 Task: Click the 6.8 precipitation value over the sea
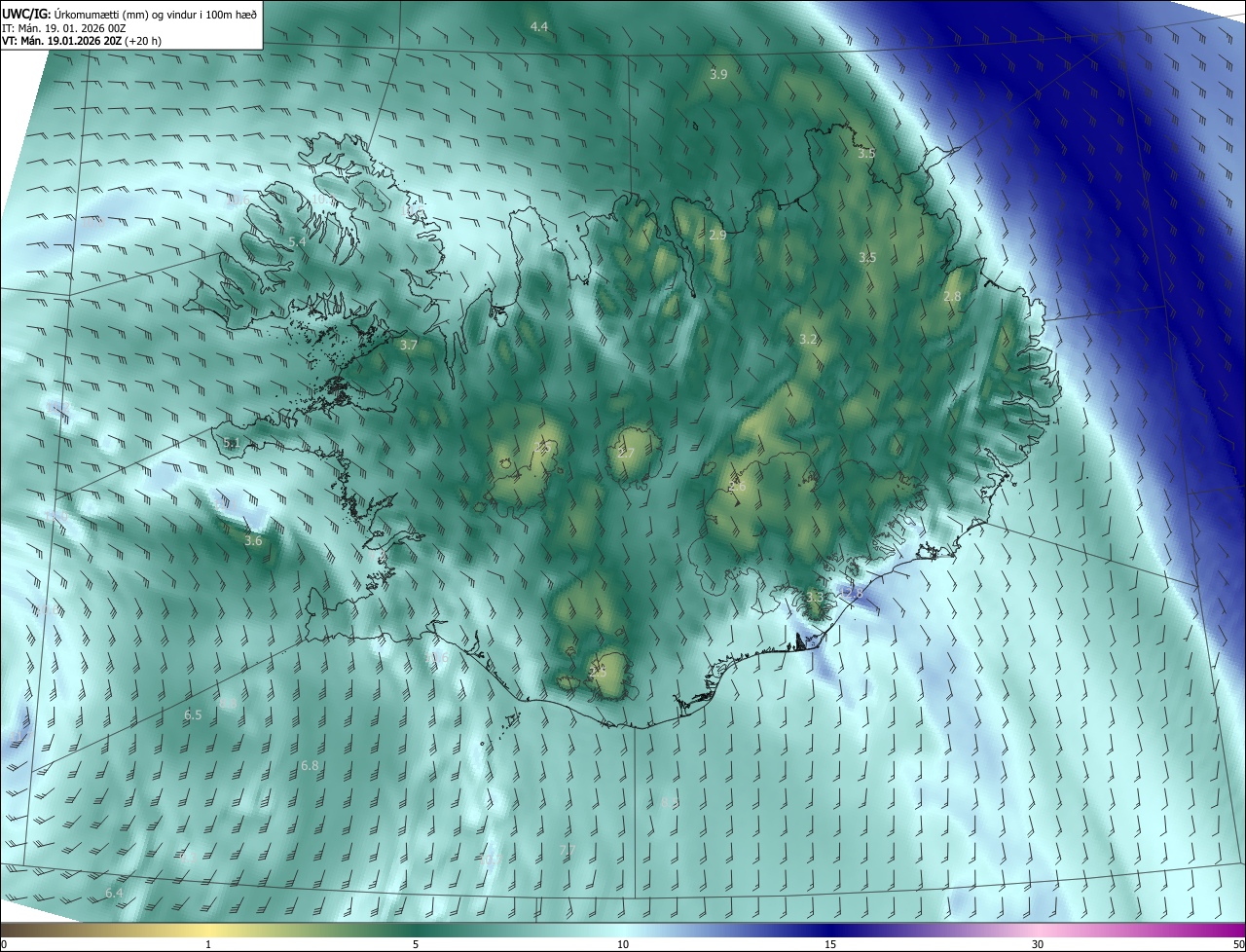[310, 766]
